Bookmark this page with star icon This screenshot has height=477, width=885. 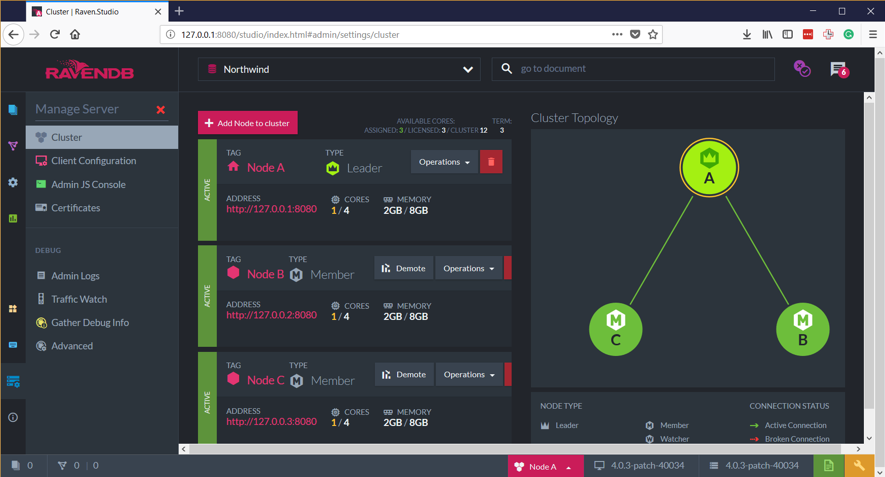point(653,34)
